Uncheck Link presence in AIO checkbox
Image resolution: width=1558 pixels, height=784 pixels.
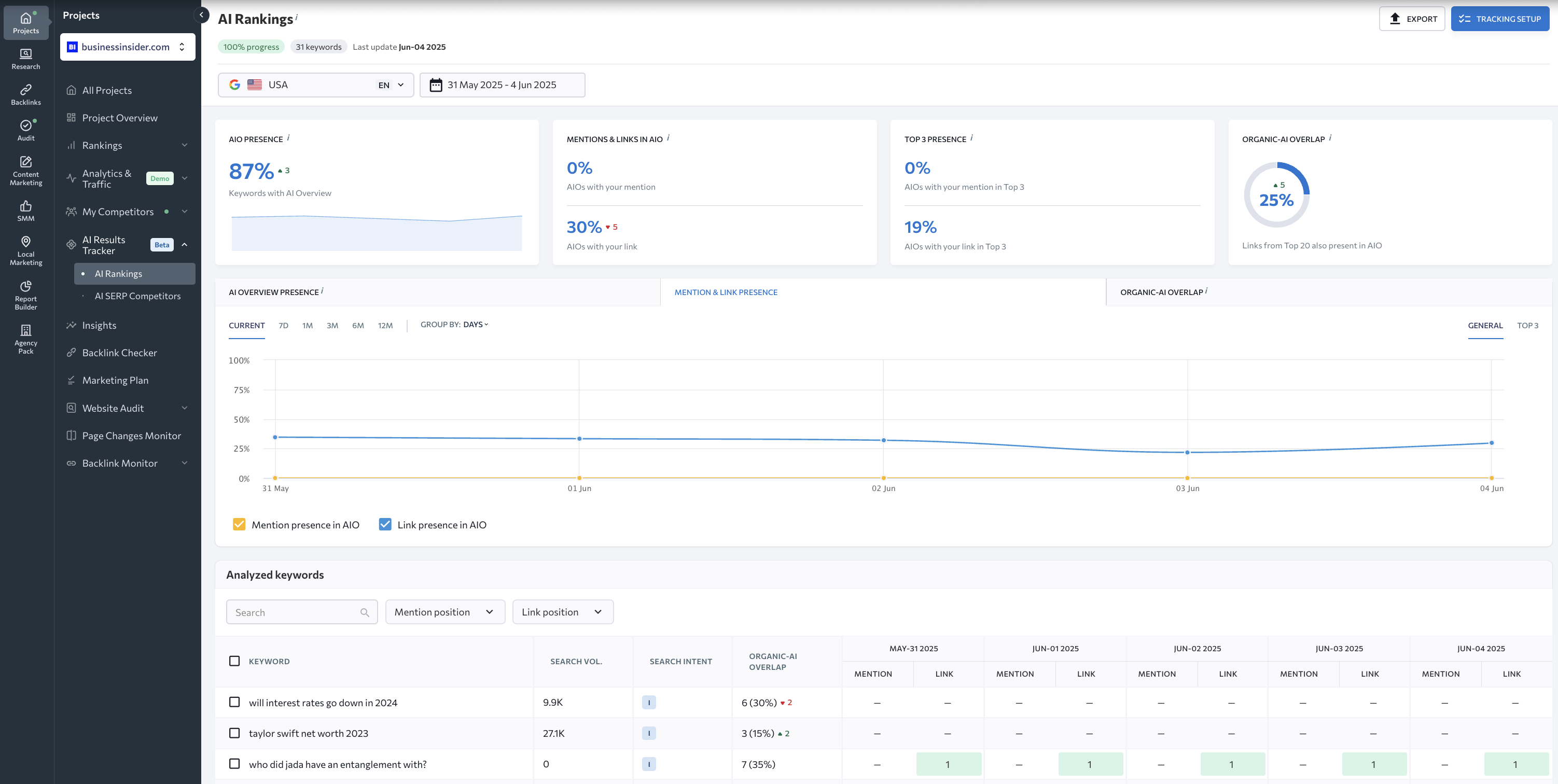pos(385,524)
